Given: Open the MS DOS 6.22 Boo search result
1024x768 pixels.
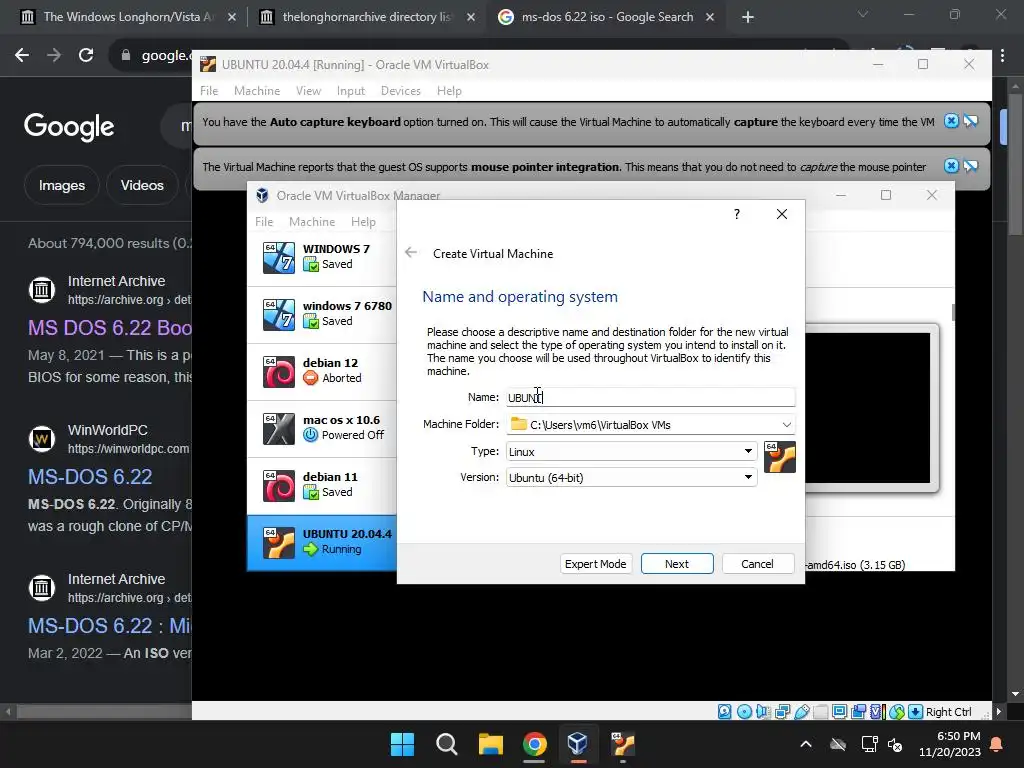Looking at the screenshot, I should [110, 327].
